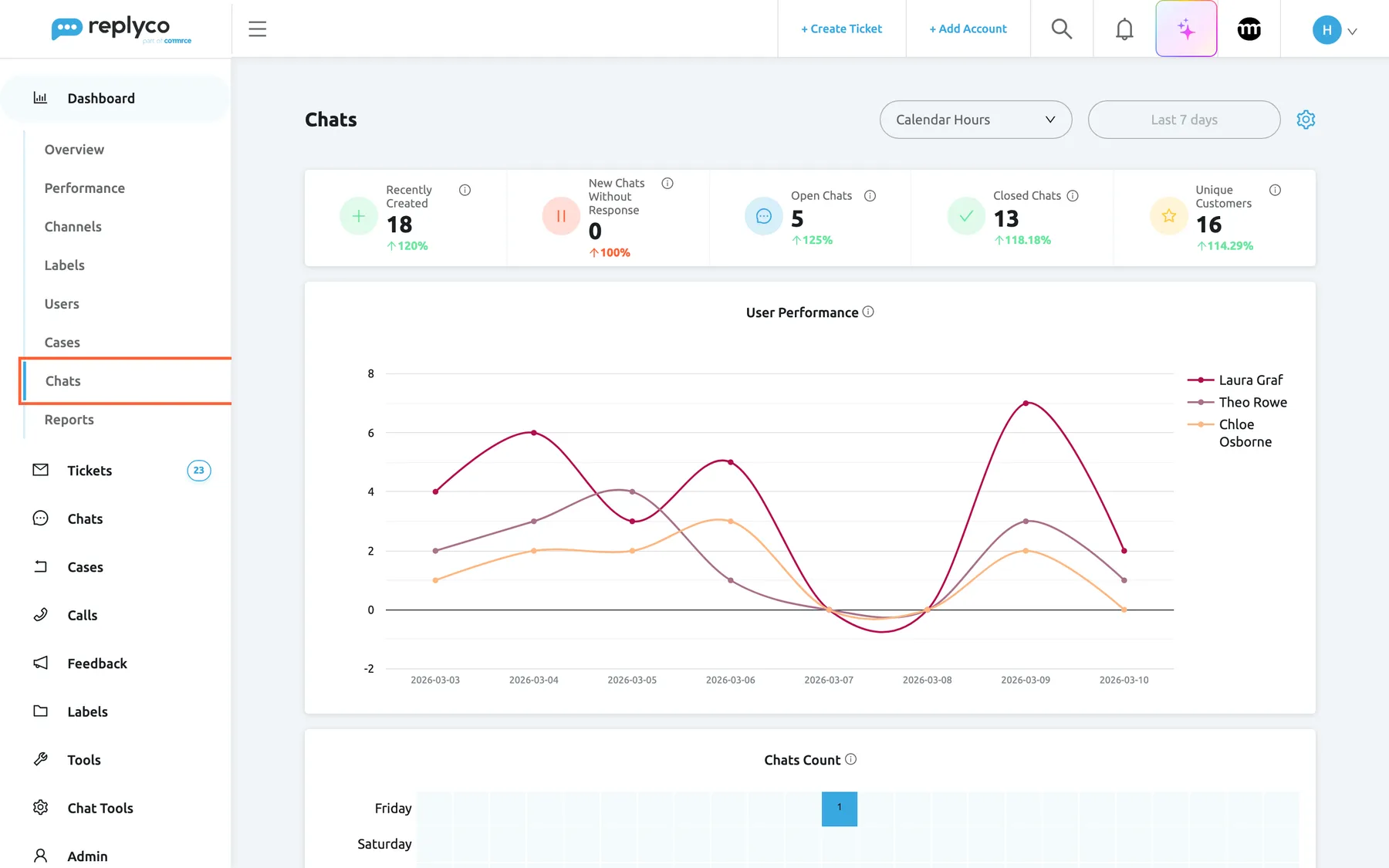Click the Add Account button
The width and height of the screenshot is (1389, 868).
968,29
